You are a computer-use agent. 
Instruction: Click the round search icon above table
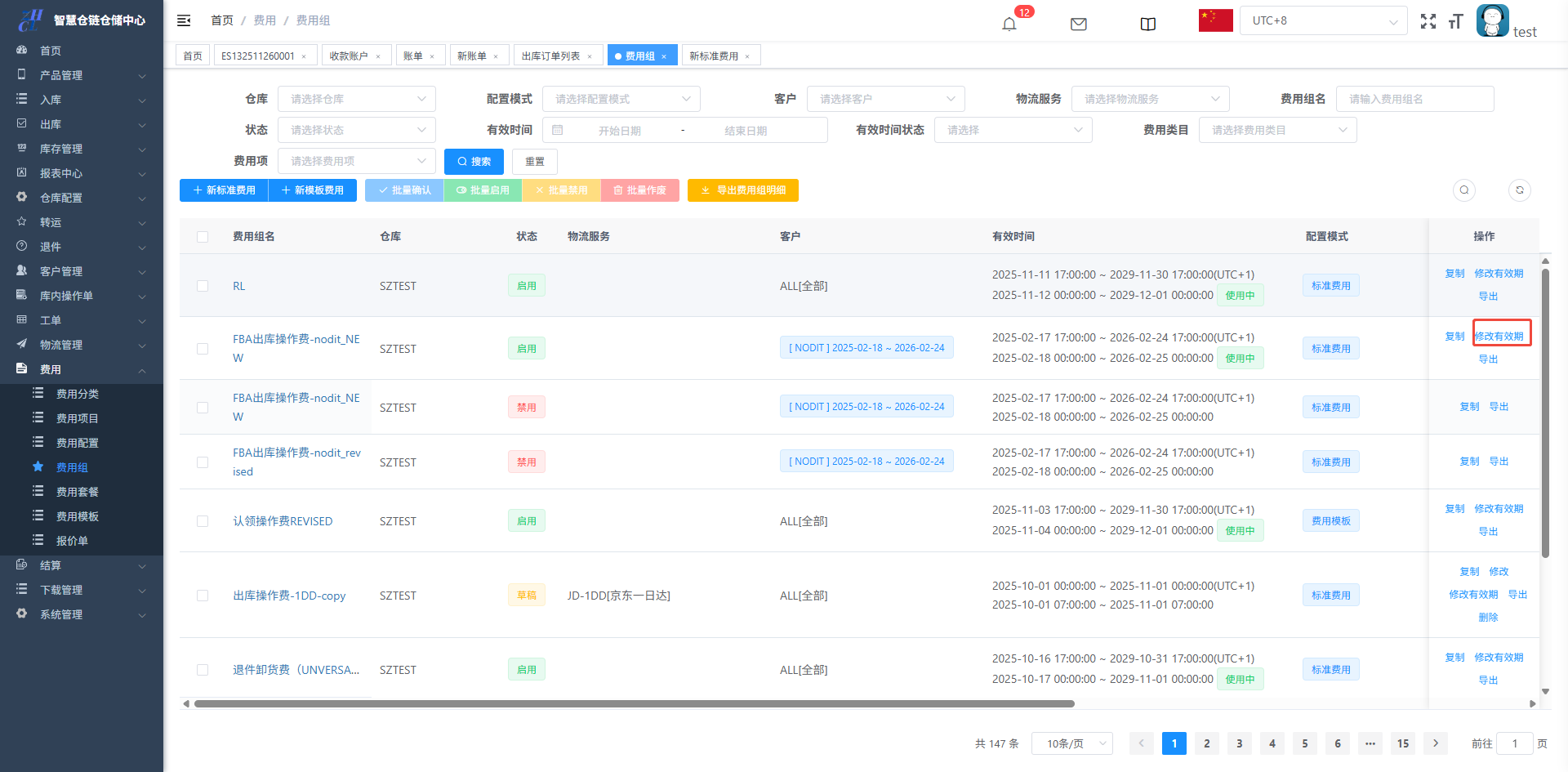(x=1463, y=190)
